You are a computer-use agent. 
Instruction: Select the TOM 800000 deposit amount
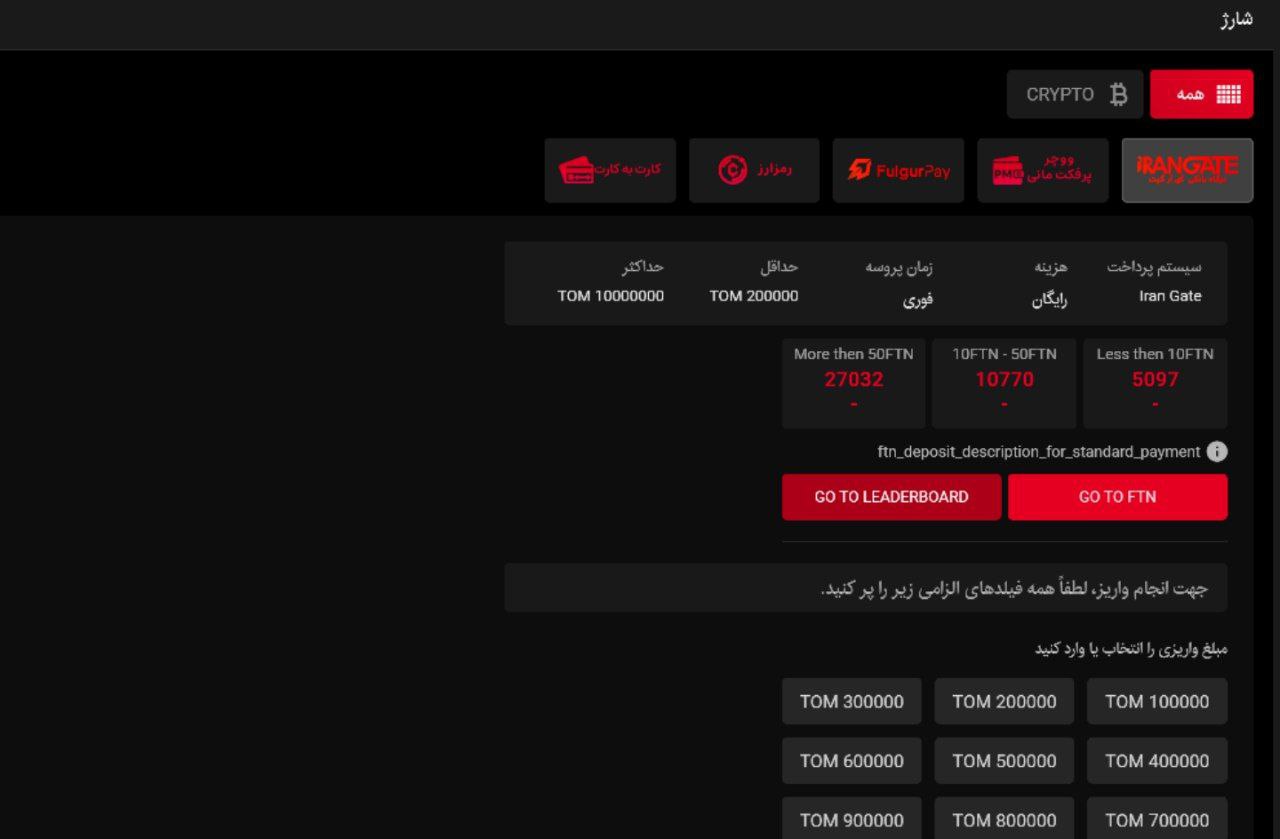pyautogui.click(x=1004, y=819)
